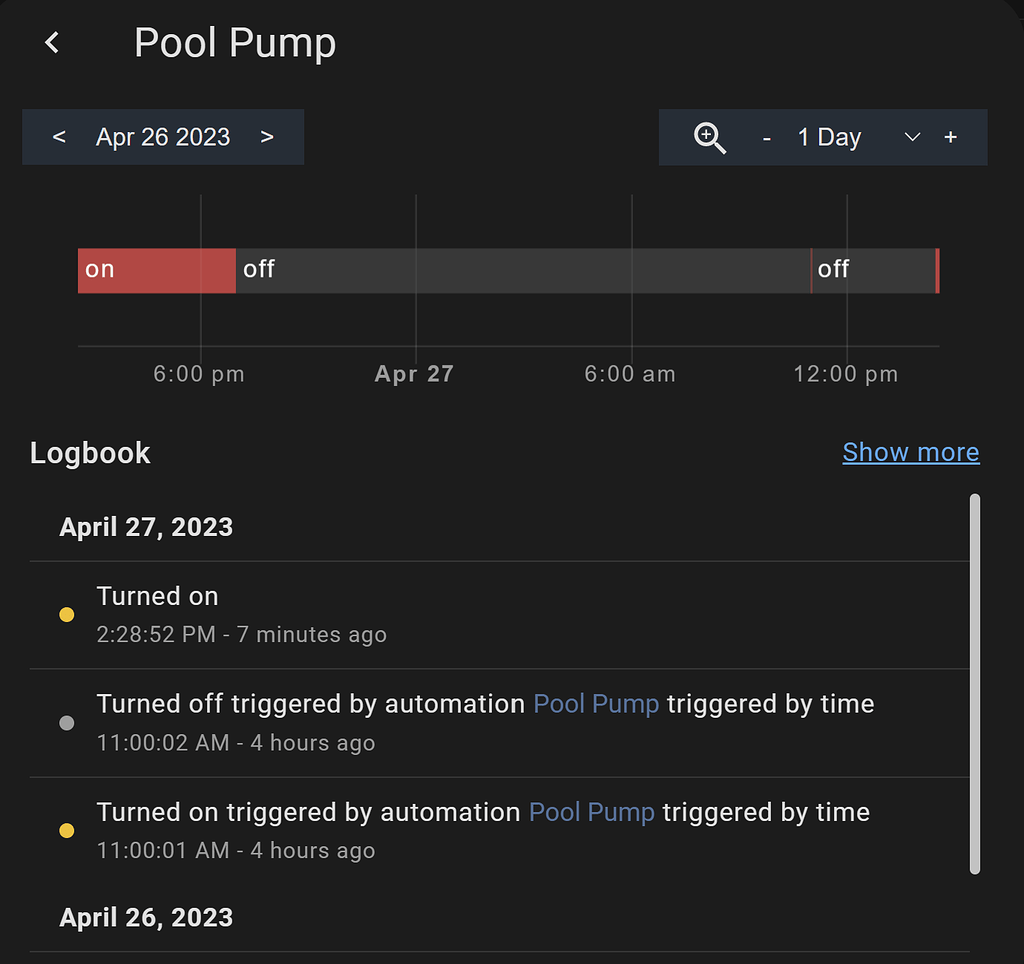Screen dimensions: 1024x964
Task: Click the yellow dot beside Turned on entry
Action: point(66,614)
